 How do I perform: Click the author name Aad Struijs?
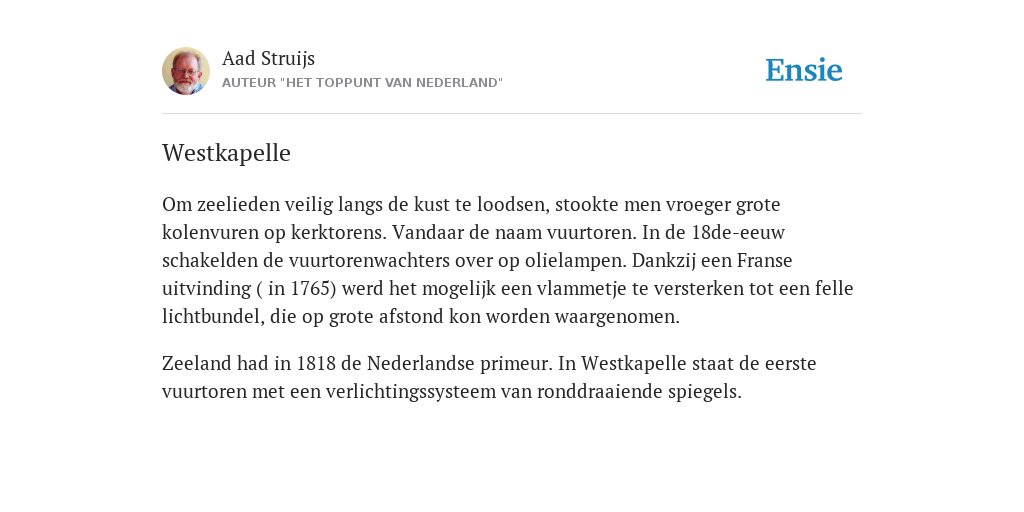(x=268, y=58)
